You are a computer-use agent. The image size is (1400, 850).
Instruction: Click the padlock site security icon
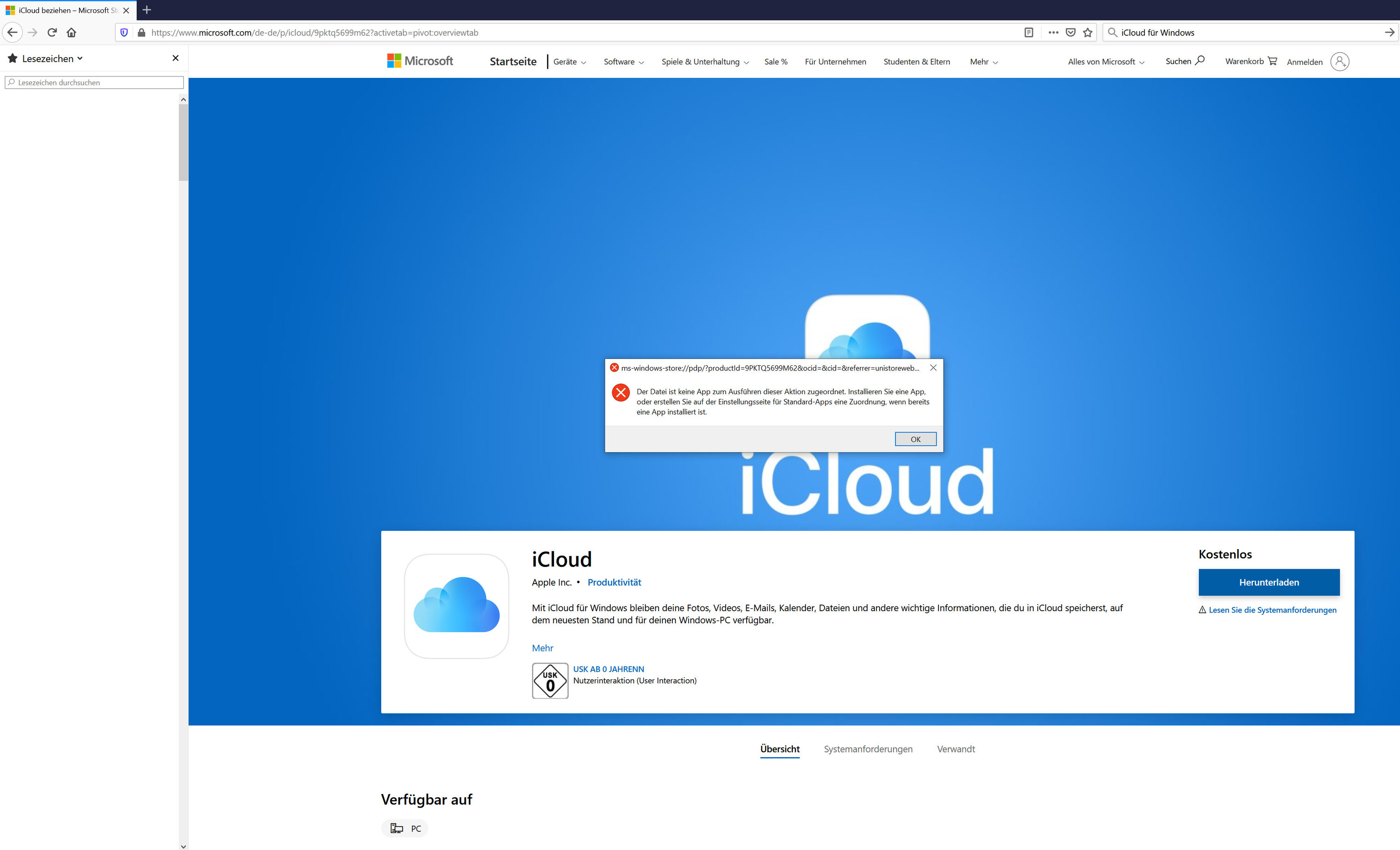tap(141, 32)
